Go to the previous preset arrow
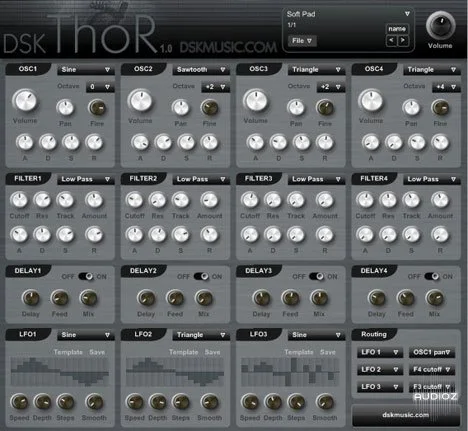This screenshot has height=431, width=468. tap(391, 41)
